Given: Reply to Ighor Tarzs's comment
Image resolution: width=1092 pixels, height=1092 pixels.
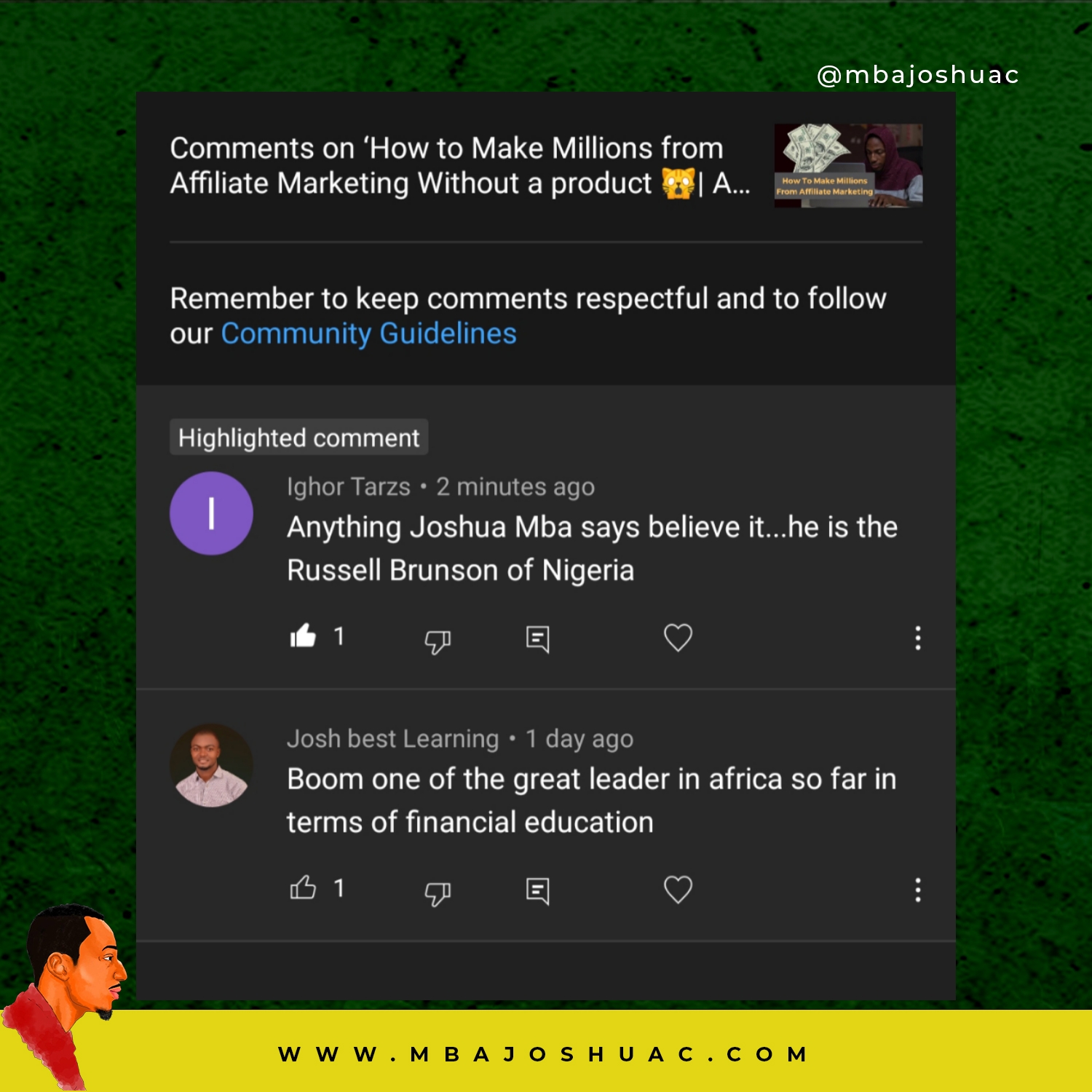Looking at the screenshot, I should pyautogui.click(x=537, y=639).
